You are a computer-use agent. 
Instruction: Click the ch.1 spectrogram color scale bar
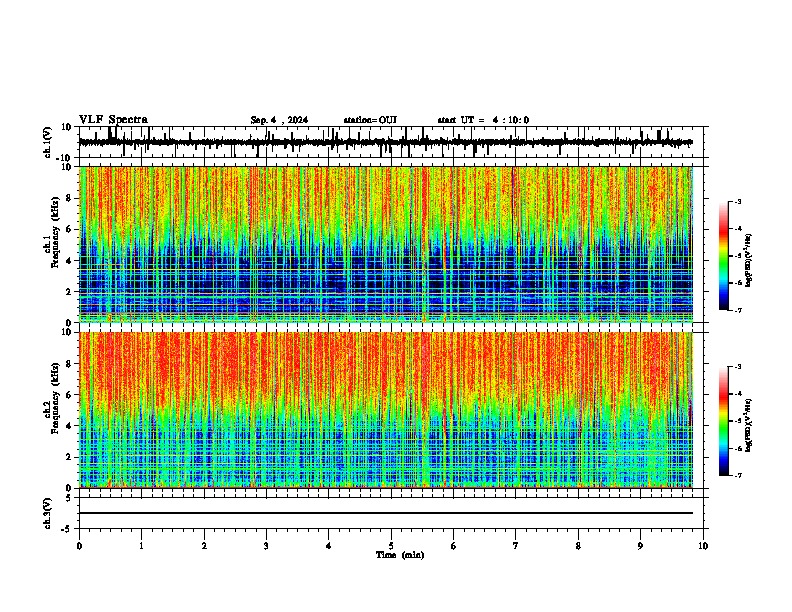[x=724, y=256]
